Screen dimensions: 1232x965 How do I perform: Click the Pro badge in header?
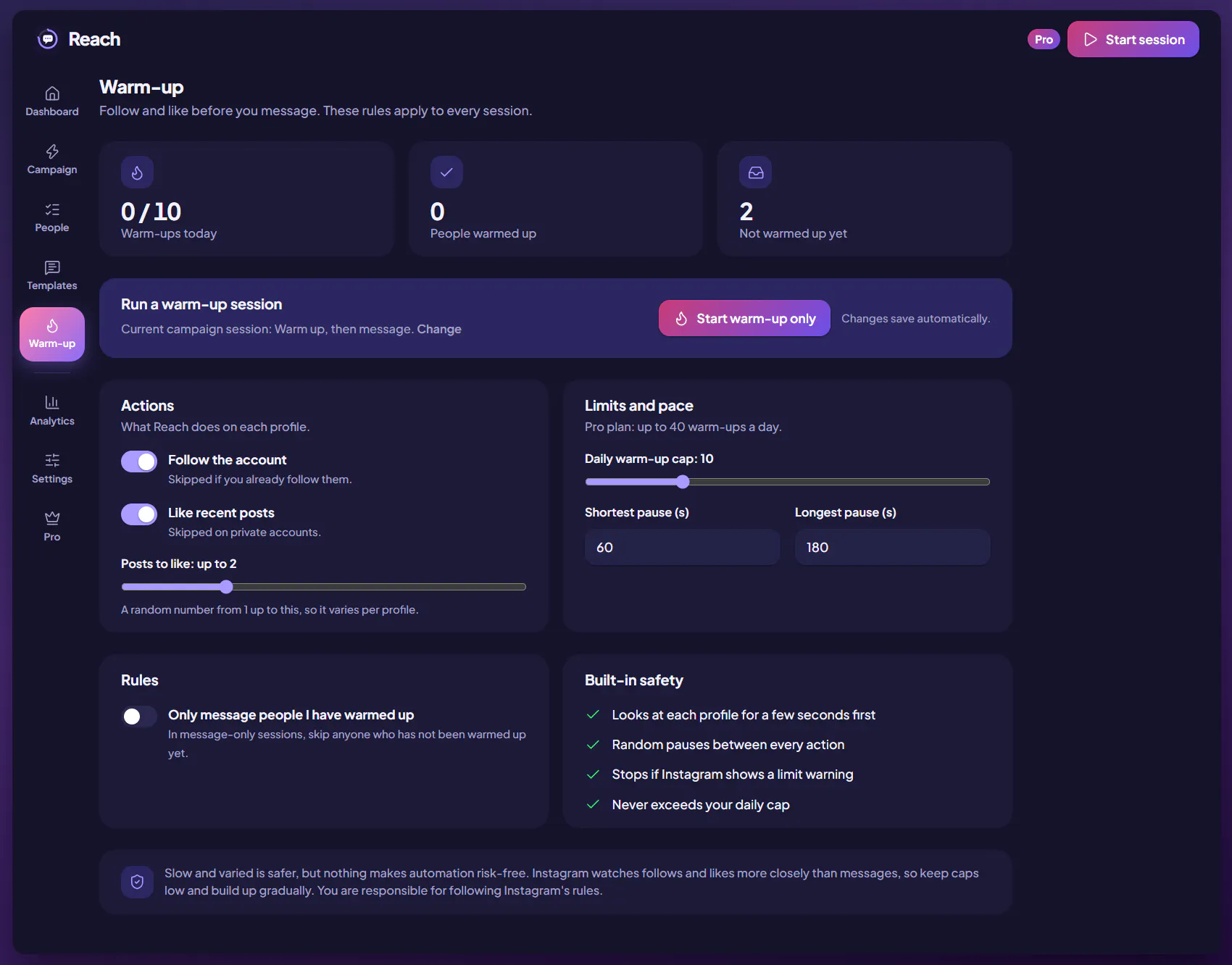pyautogui.click(x=1044, y=39)
